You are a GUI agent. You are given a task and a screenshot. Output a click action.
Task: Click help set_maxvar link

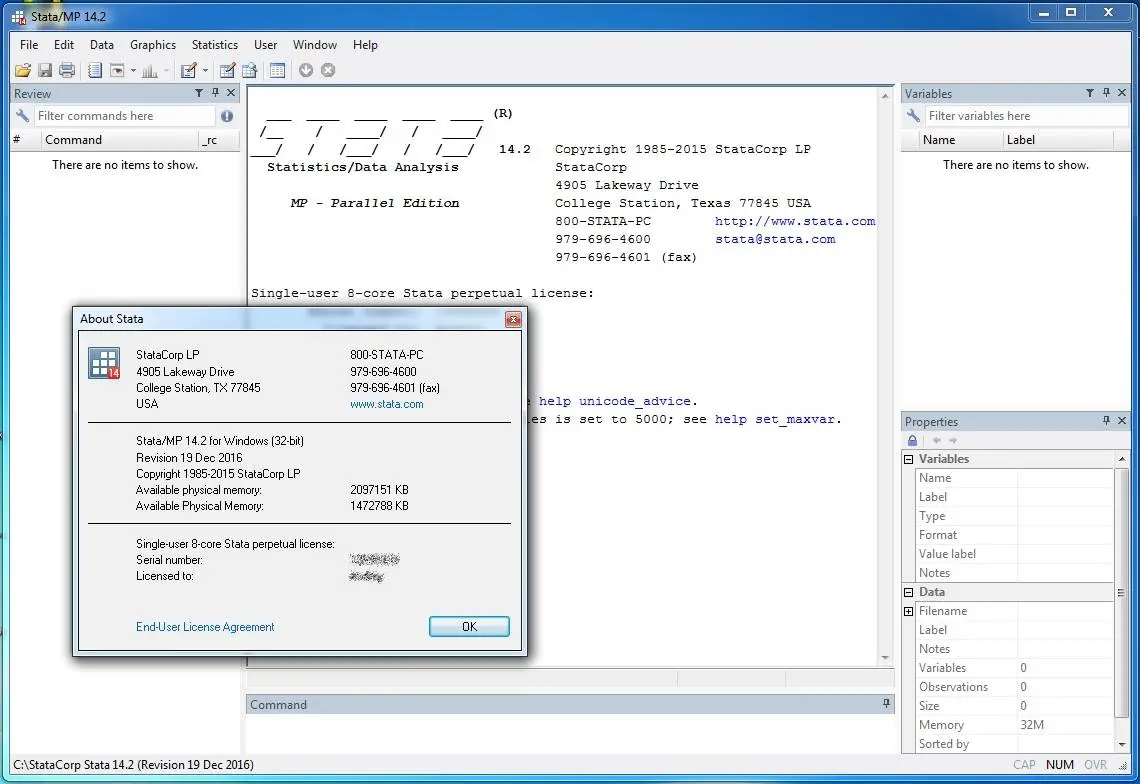click(774, 419)
